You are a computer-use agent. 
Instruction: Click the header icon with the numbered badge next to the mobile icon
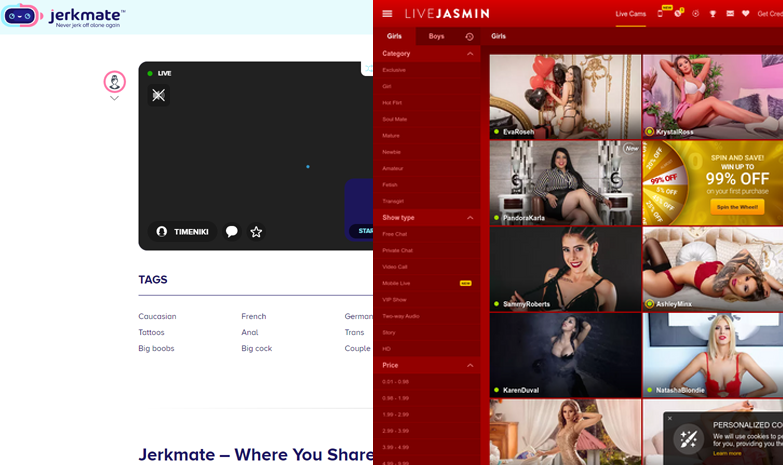point(678,13)
